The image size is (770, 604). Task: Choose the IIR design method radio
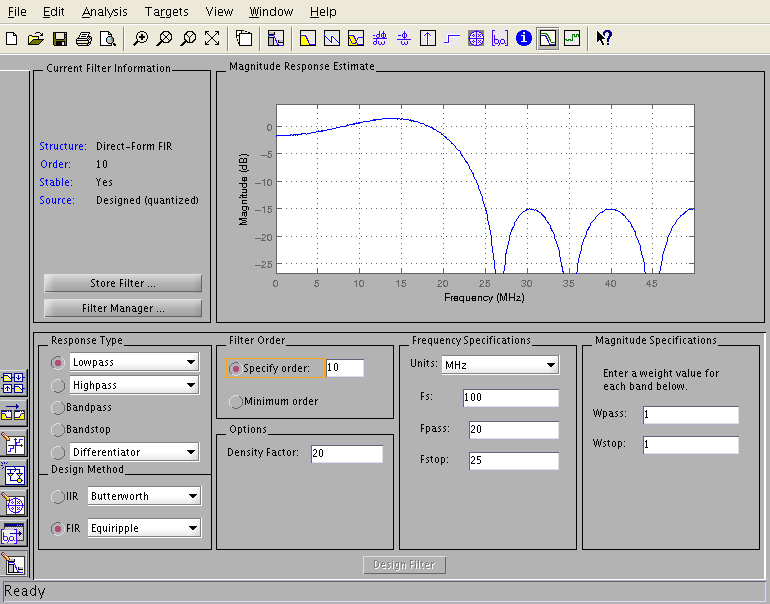[x=58, y=496]
